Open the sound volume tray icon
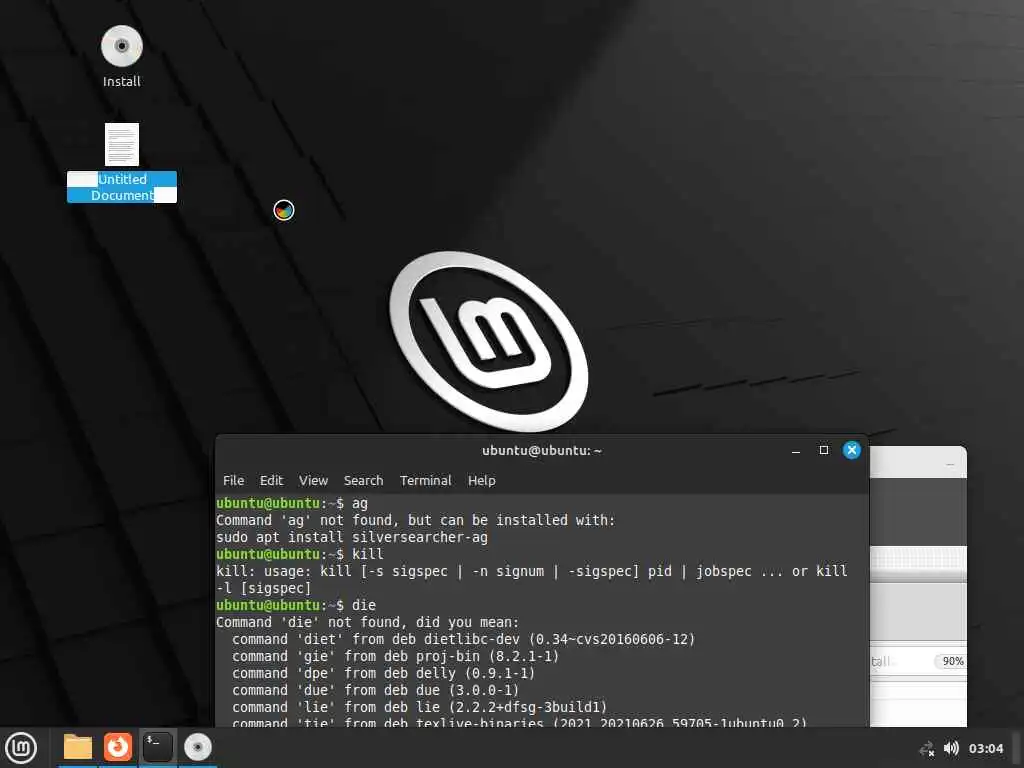Viewport: 1024px width, 768px height. (x=951, y=748)
